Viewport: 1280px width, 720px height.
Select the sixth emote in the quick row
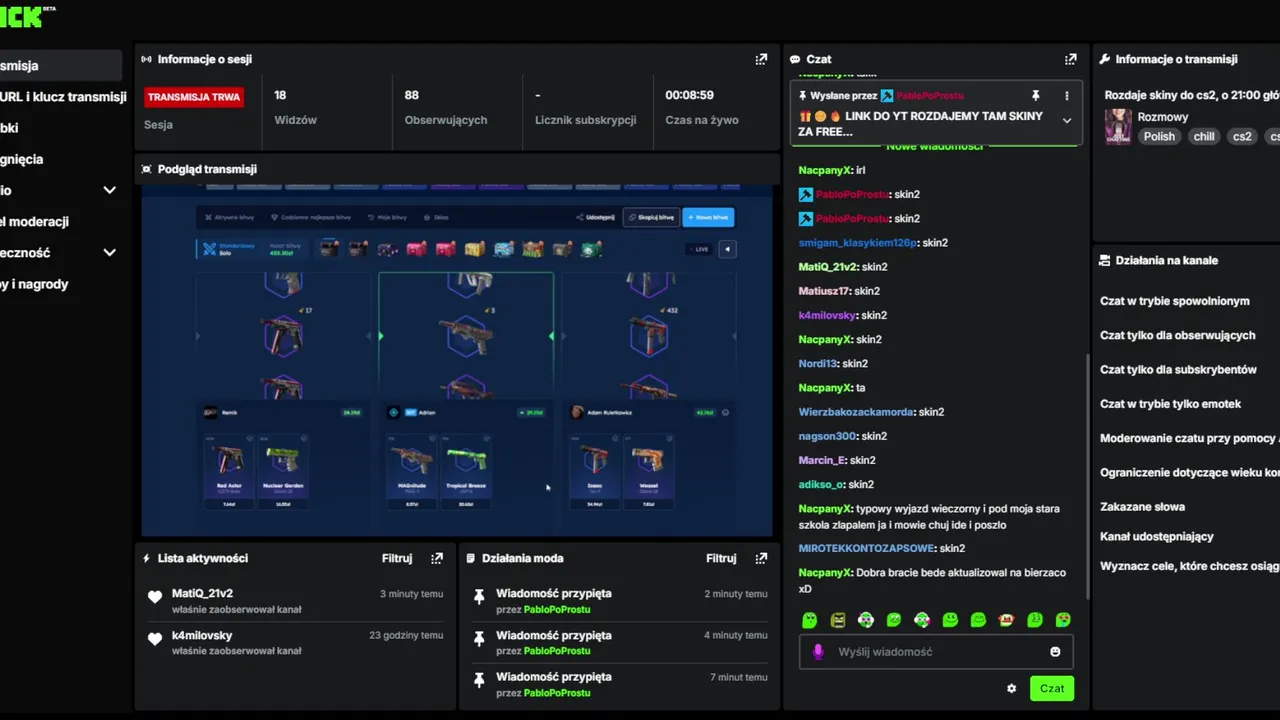tap(950, 620)
